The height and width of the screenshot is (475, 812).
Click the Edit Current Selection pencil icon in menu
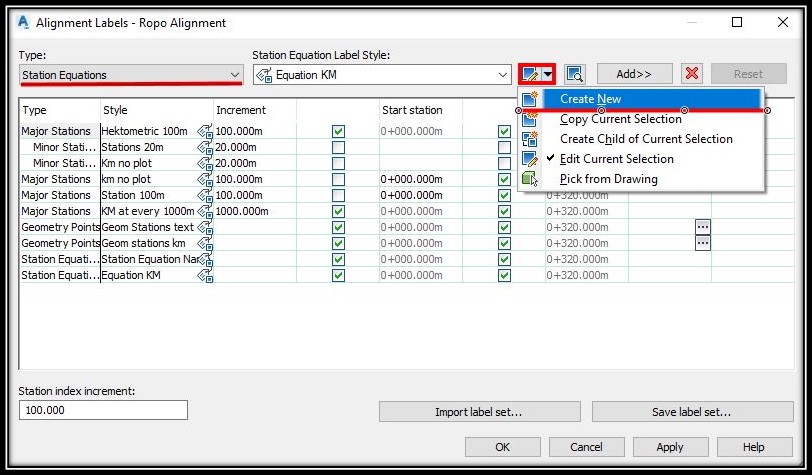[530, 160]
